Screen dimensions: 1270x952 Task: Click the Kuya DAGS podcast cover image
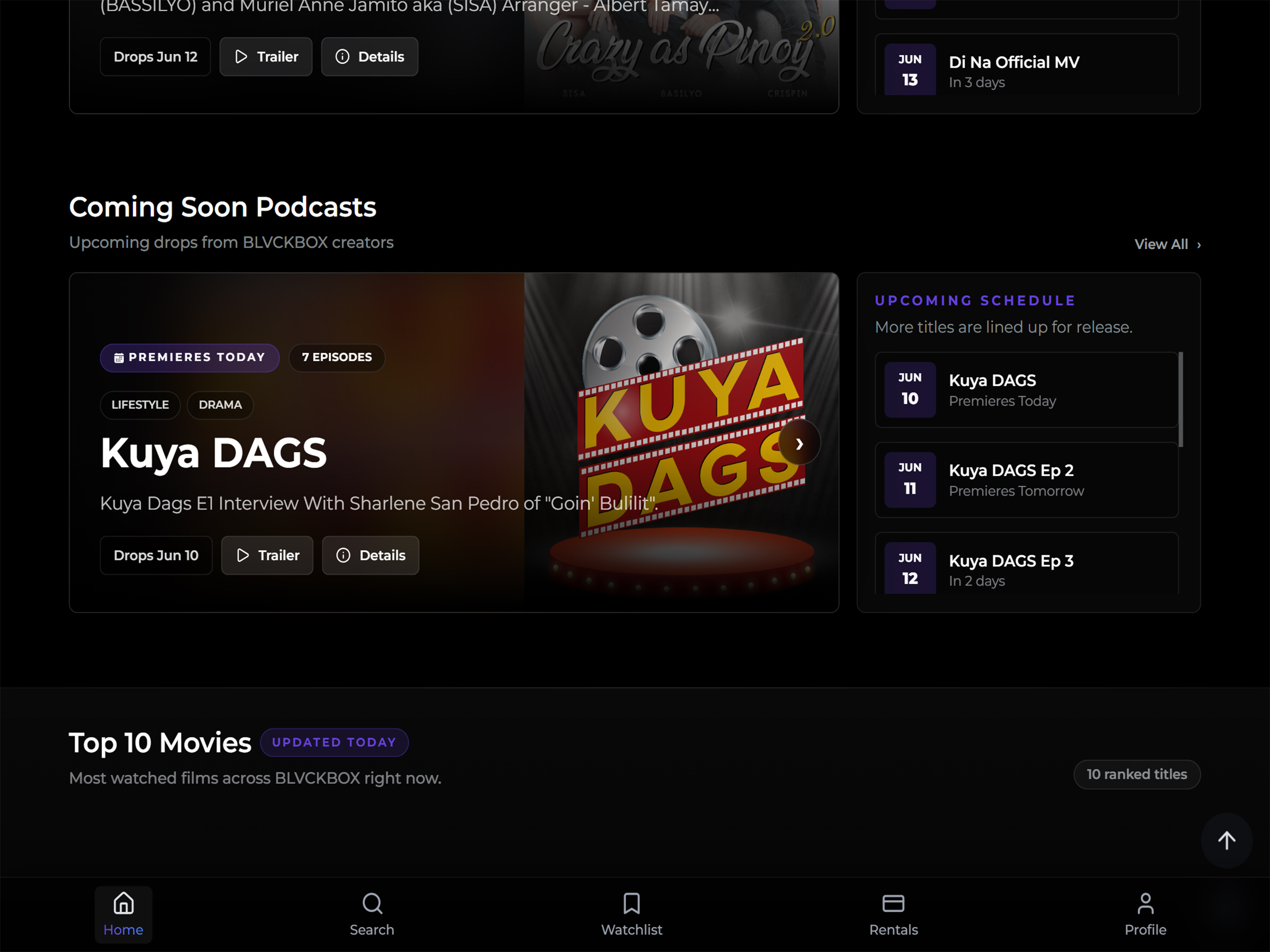681,442
